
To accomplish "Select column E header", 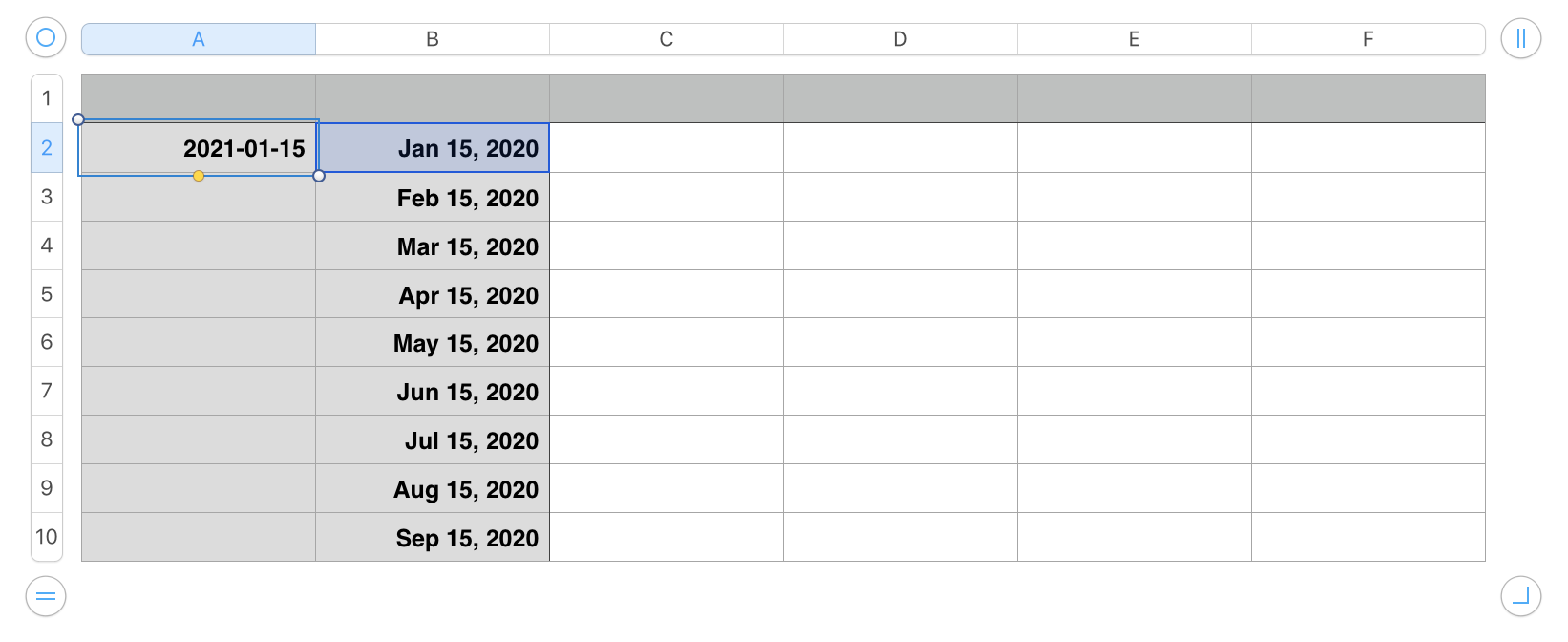I will [x=1134, y=39].
